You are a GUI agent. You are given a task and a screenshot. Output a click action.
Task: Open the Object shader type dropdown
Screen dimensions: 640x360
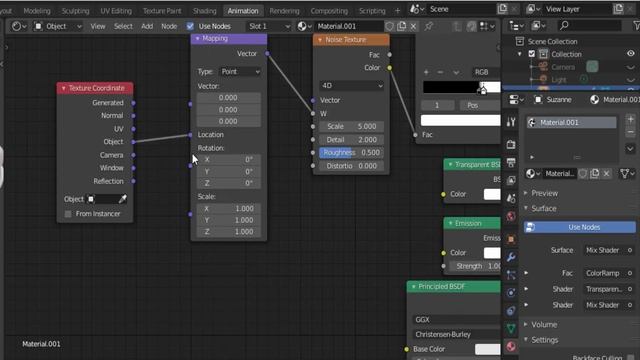pyautogui.click(x=58, y=27)
